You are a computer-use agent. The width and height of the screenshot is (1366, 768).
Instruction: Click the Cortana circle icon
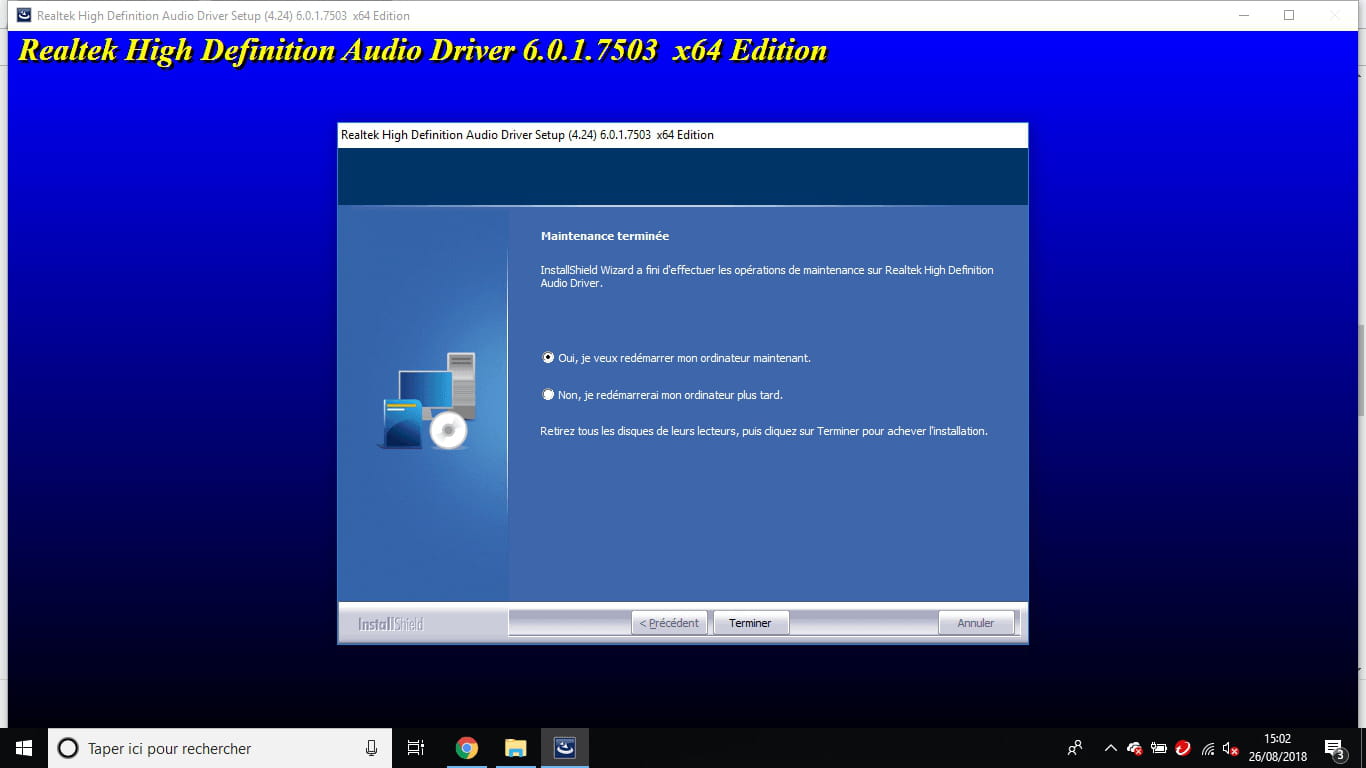click(68, 748)
